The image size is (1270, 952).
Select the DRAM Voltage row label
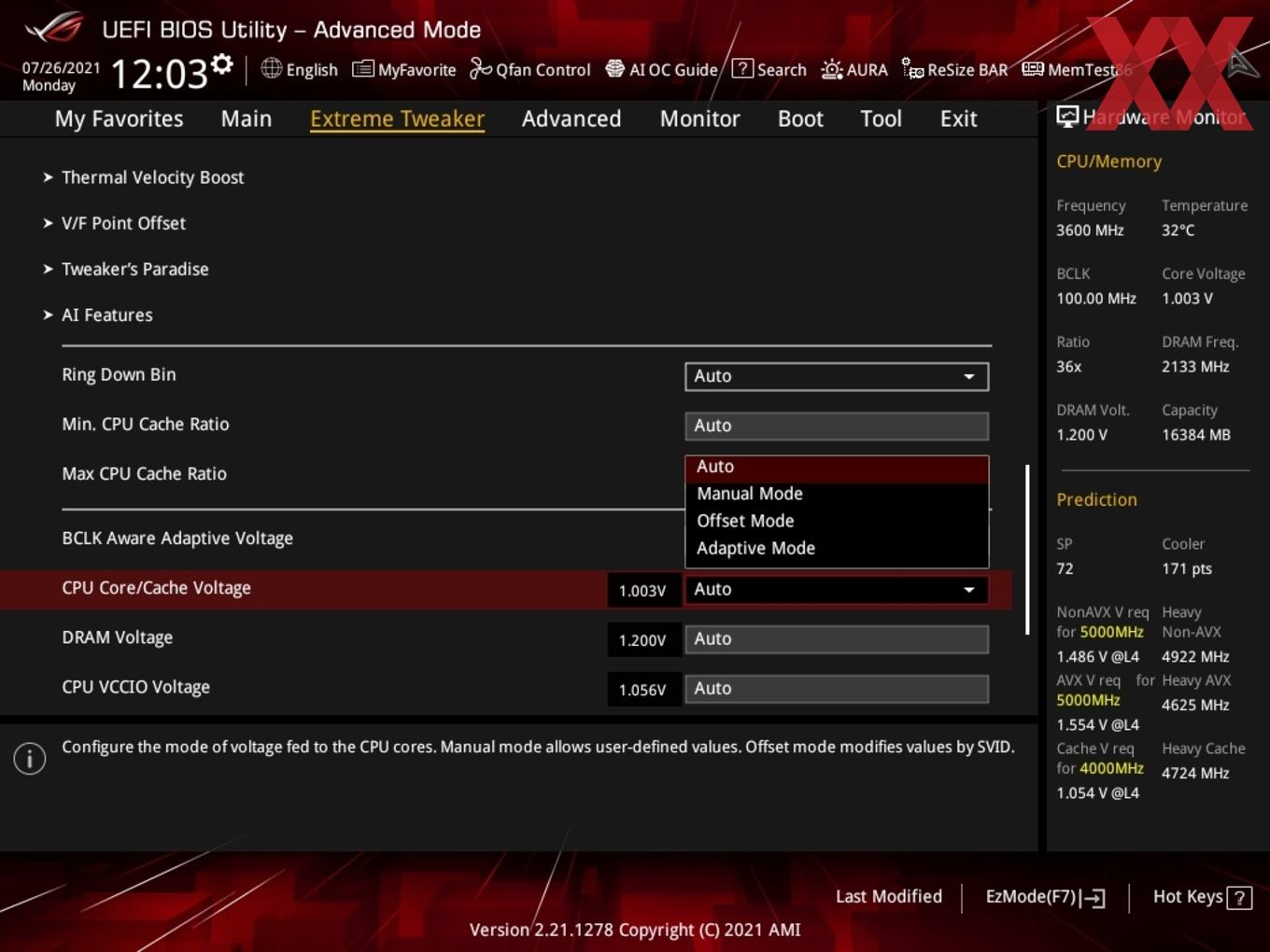117,637
